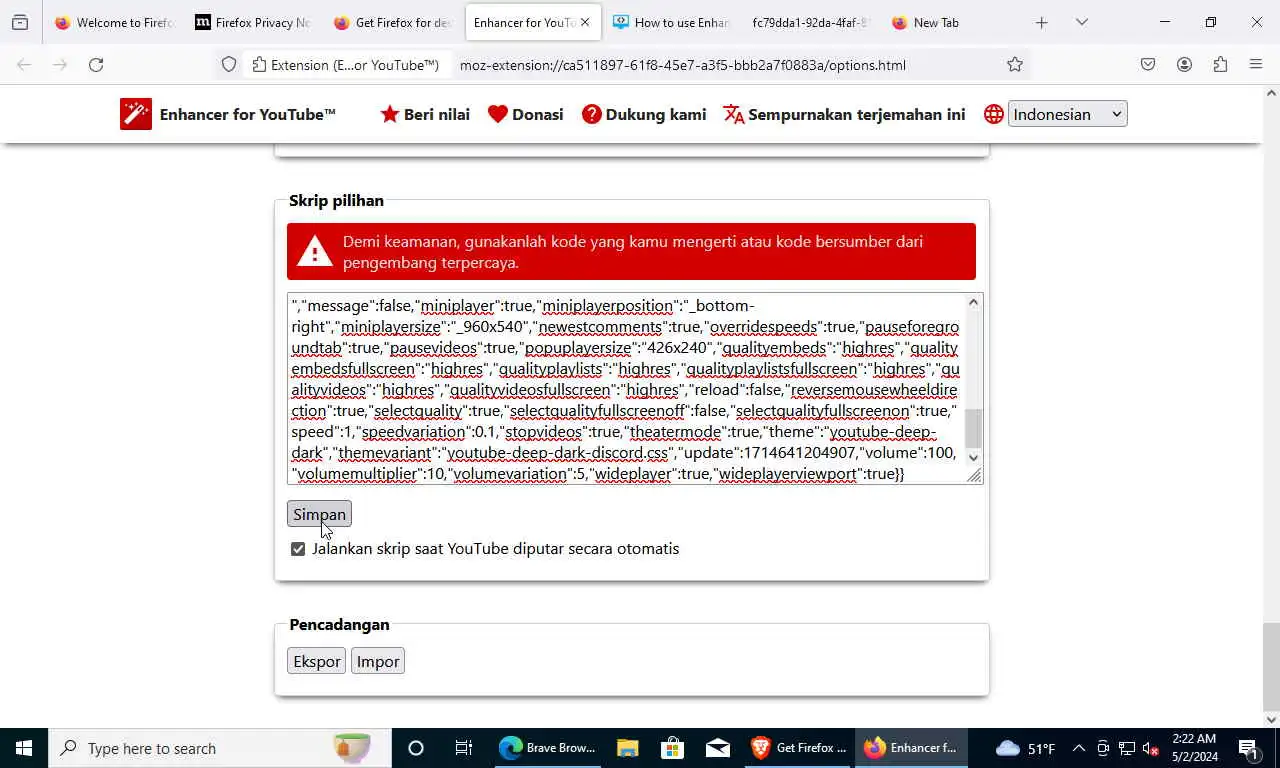1280x768 pixels.
Task: Switch to the Firefox Privacy Notice tab
Action: coord(252,22)
